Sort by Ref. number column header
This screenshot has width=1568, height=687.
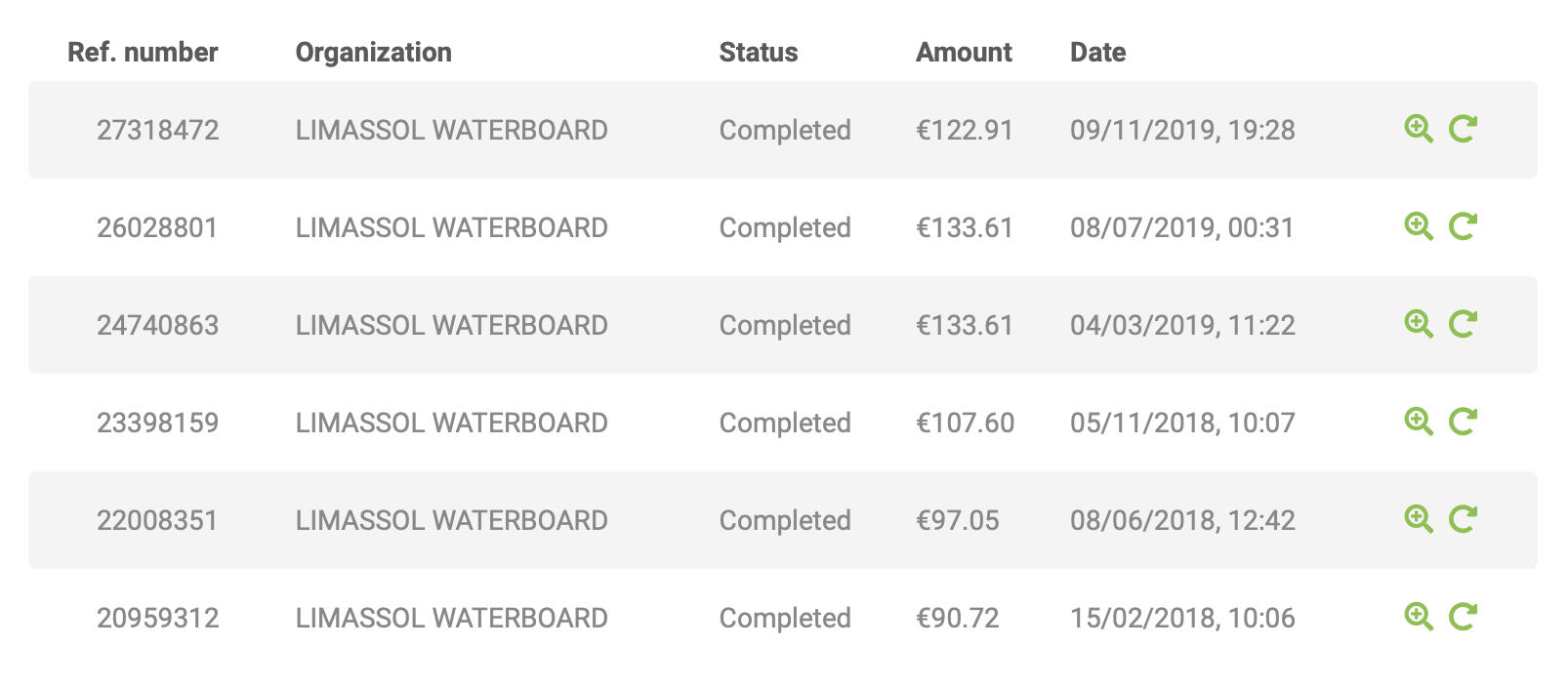tap(143, 53)
